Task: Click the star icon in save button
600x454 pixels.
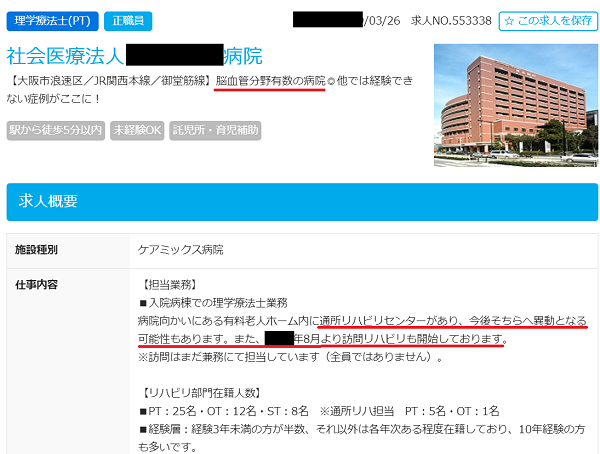Action: coord(509,21)
